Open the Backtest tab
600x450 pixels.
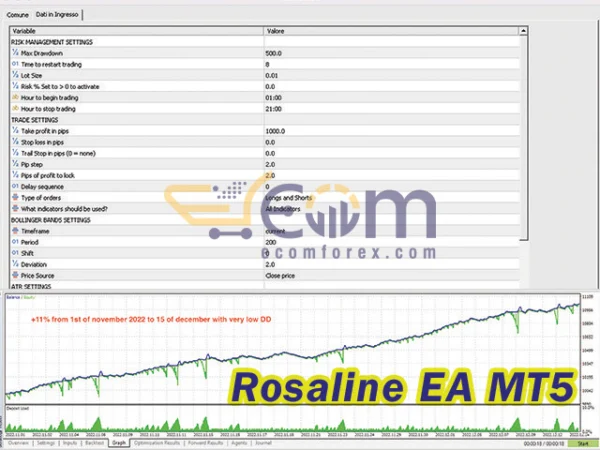point(94,443)
